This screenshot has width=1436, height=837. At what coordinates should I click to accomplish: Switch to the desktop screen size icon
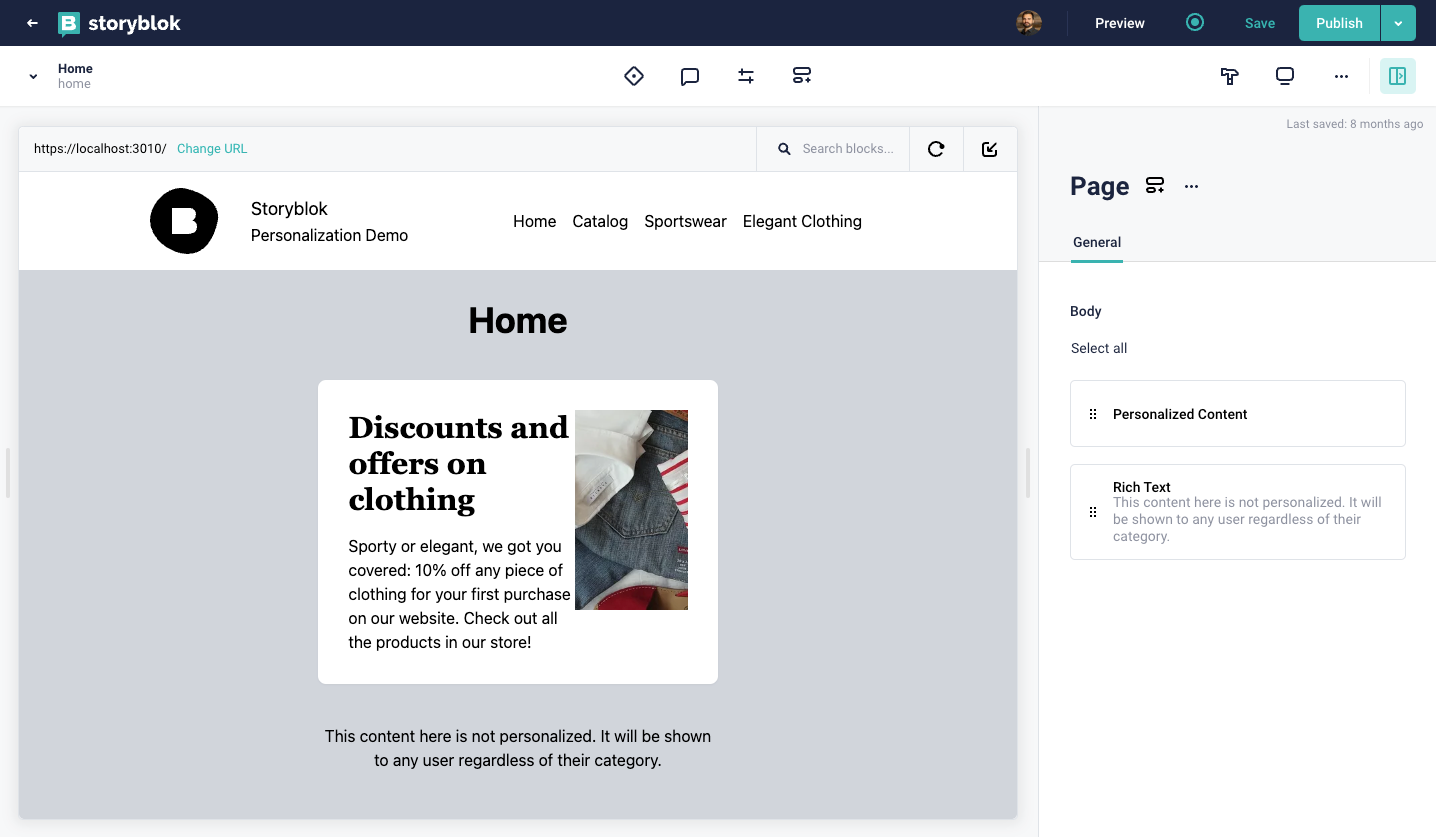pyautogui.click(x=1286, y=76)
